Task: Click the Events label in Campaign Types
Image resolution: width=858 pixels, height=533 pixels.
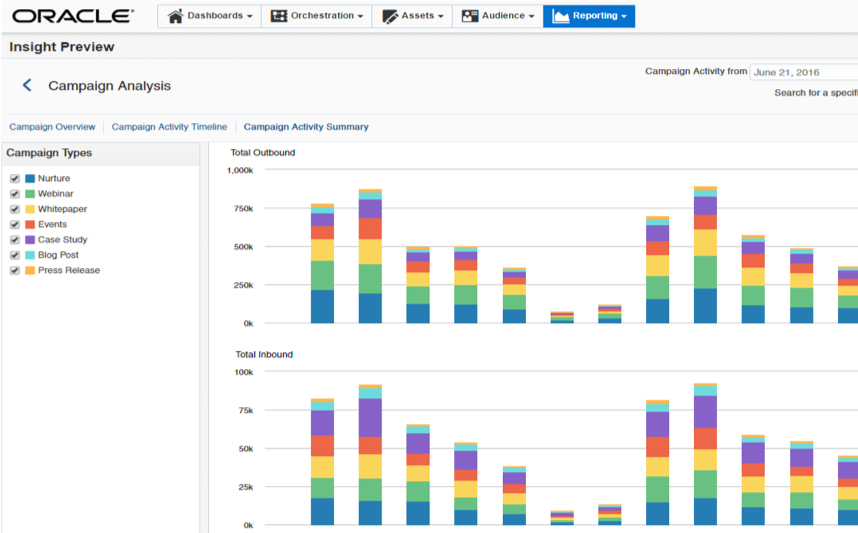Action: pos(52,225)
